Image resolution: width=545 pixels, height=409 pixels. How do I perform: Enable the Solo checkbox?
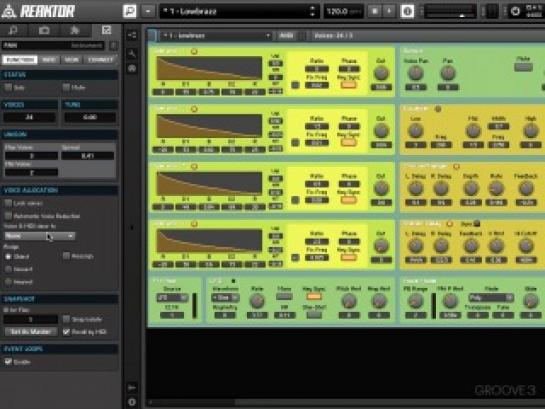click(8, 87)
